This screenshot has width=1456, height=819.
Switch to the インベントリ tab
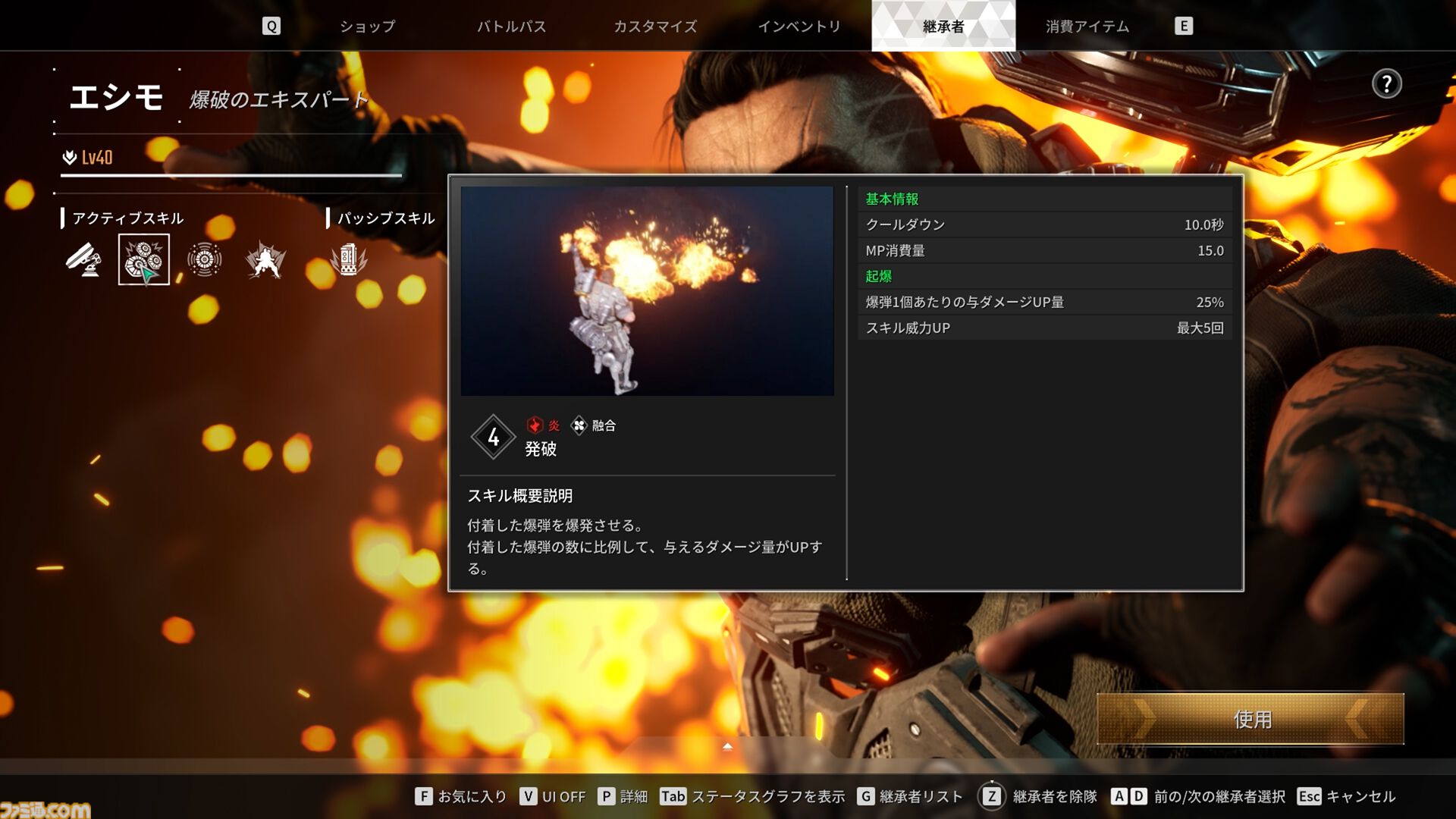point(799,27)
